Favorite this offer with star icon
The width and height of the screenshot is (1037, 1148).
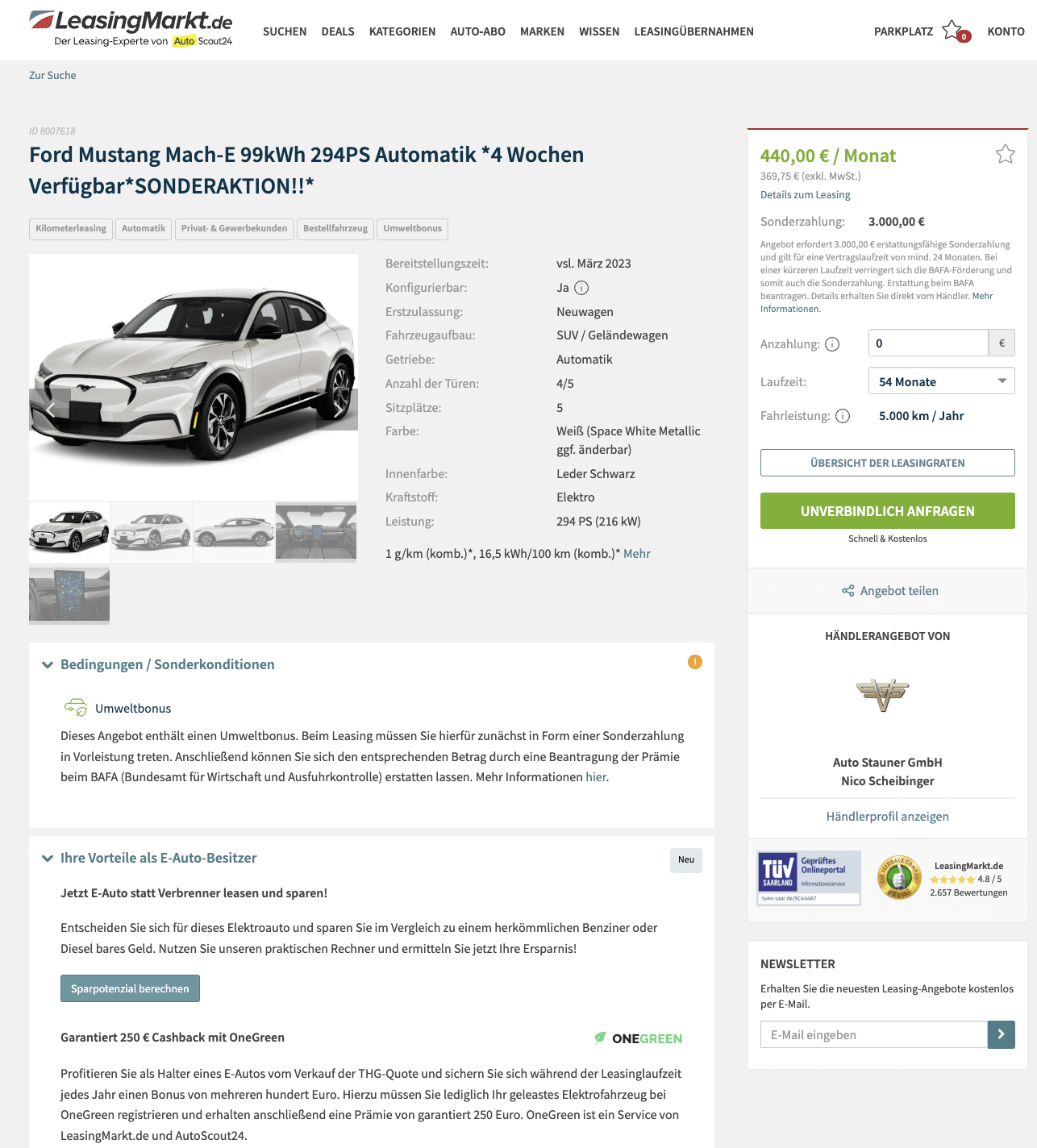[1005, 154]
